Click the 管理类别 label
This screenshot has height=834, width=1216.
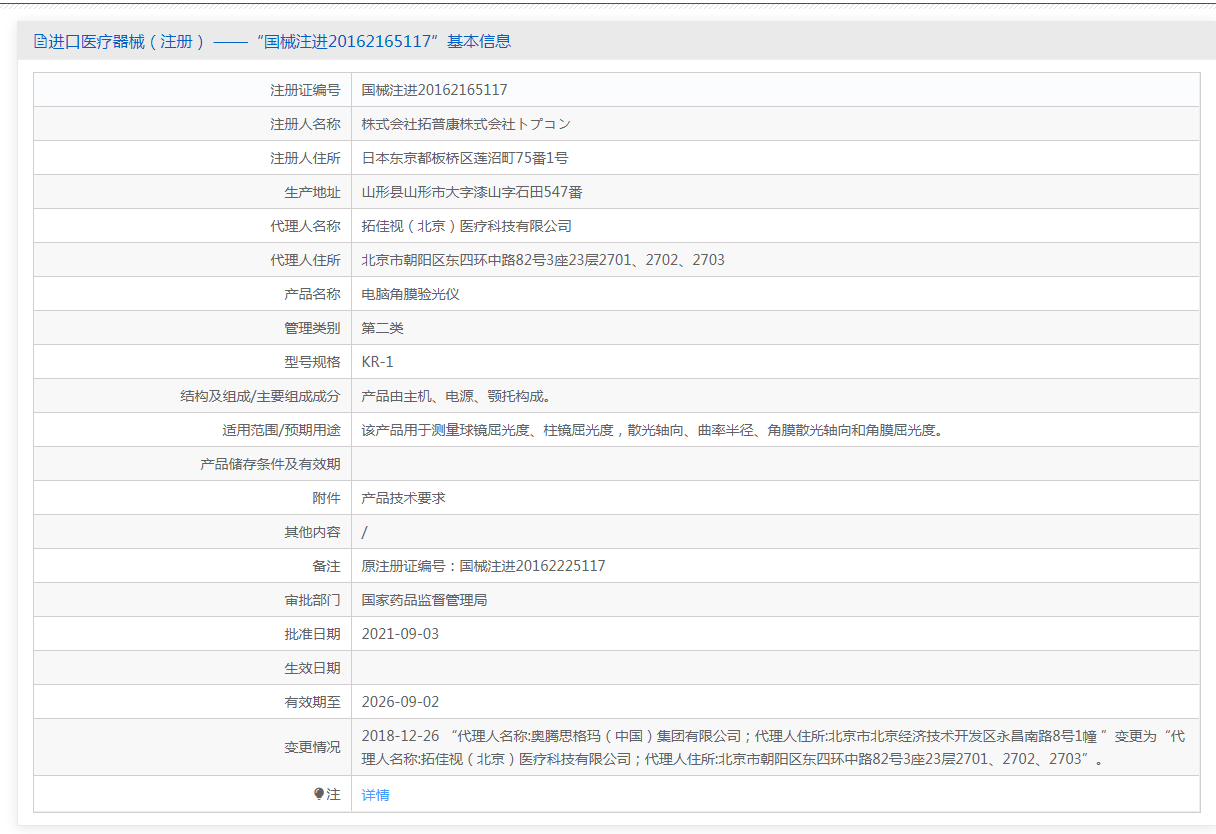click(x=312, y=328)
